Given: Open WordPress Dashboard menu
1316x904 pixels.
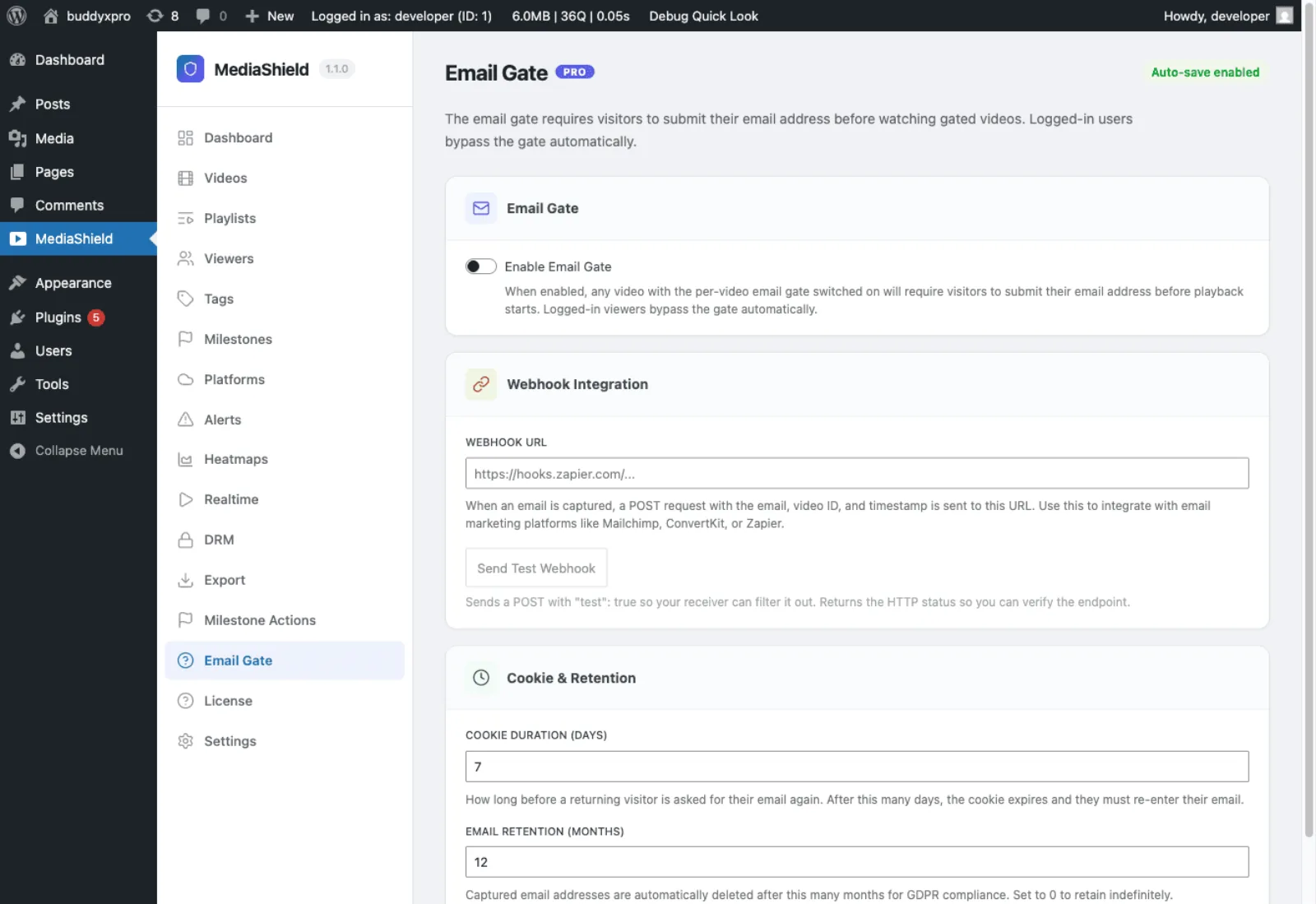Looking at the screenshot, I should pyautogui.click(x=78, y=60).
